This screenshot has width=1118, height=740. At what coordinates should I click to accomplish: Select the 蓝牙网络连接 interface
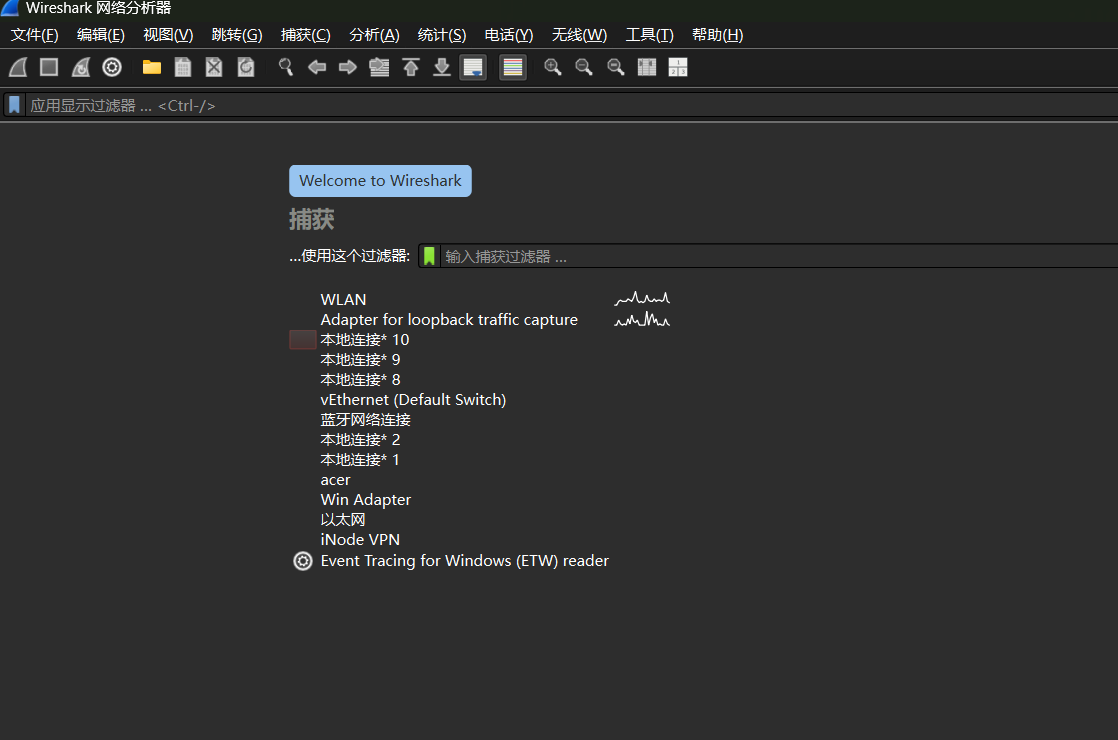tap(365, 419)
